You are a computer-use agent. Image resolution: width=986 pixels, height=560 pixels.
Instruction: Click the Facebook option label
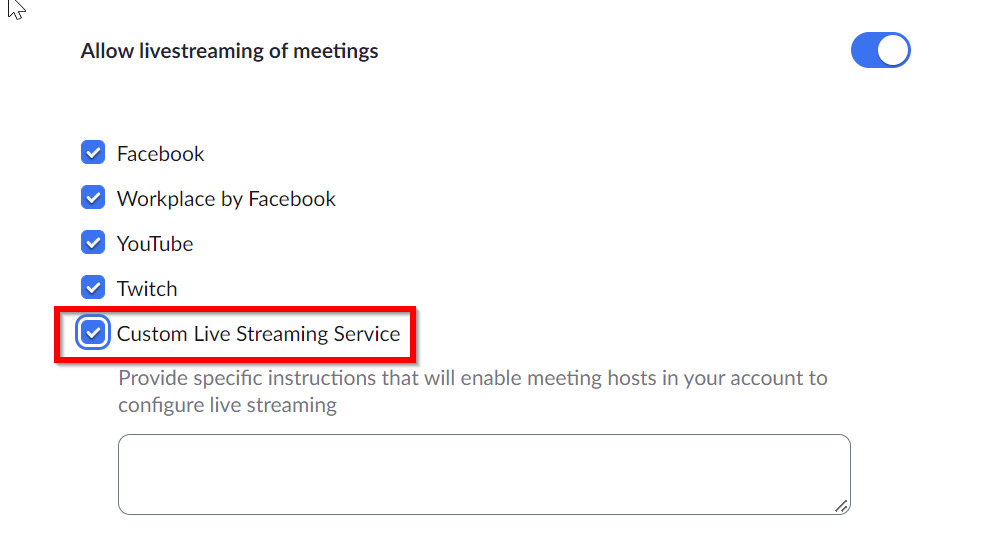160,154
